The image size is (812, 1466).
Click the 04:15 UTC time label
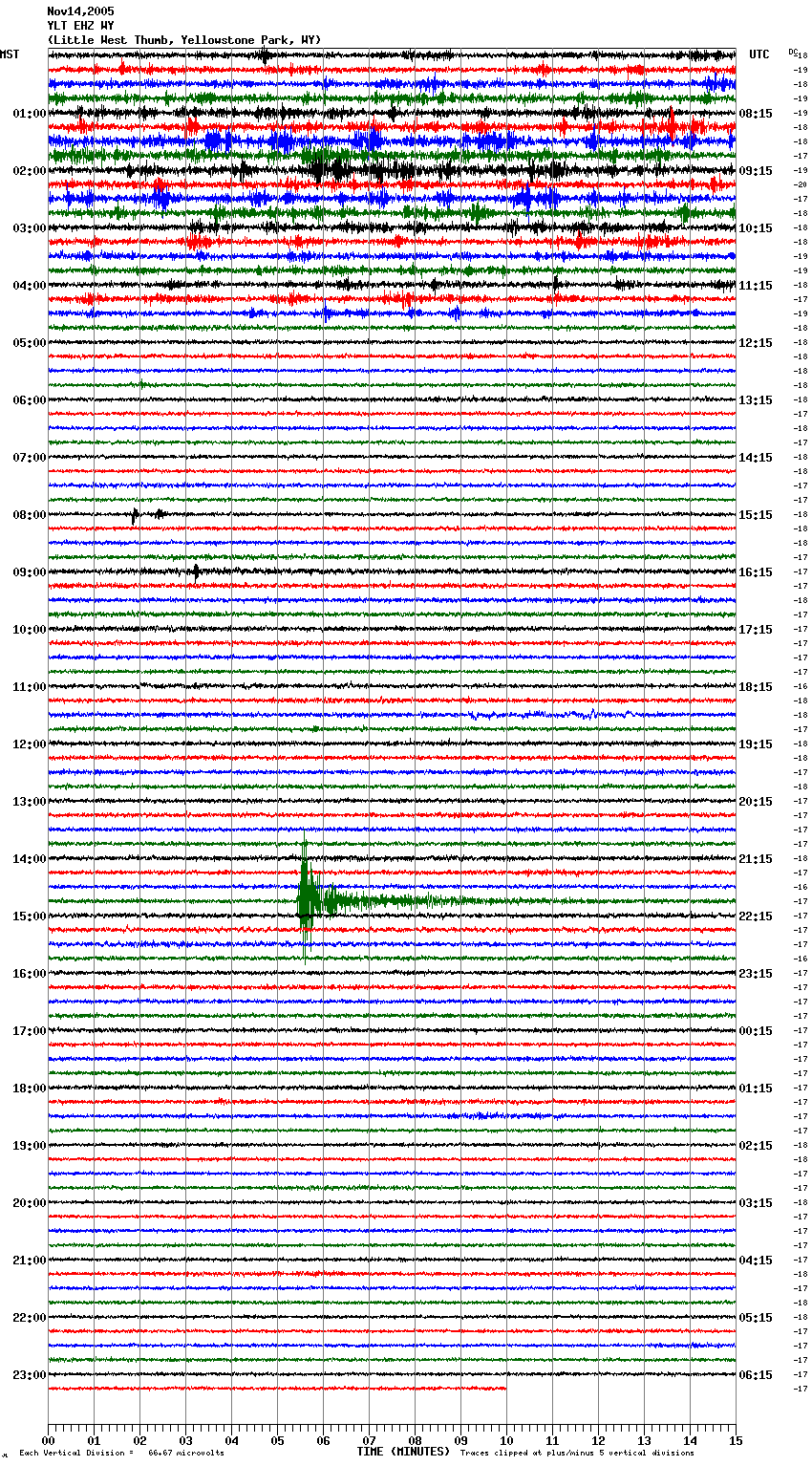click(756, 1261)
